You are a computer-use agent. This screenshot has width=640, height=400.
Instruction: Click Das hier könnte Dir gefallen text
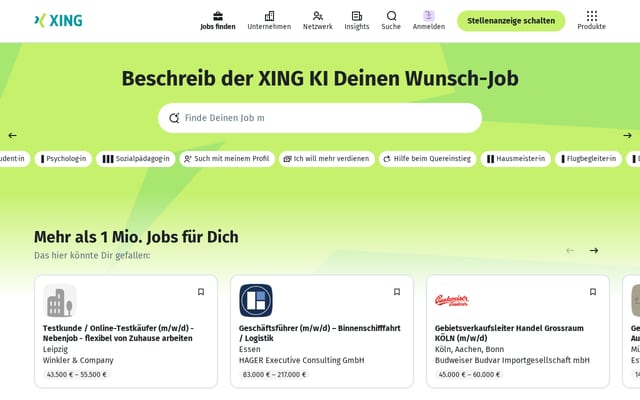point(92,256)
